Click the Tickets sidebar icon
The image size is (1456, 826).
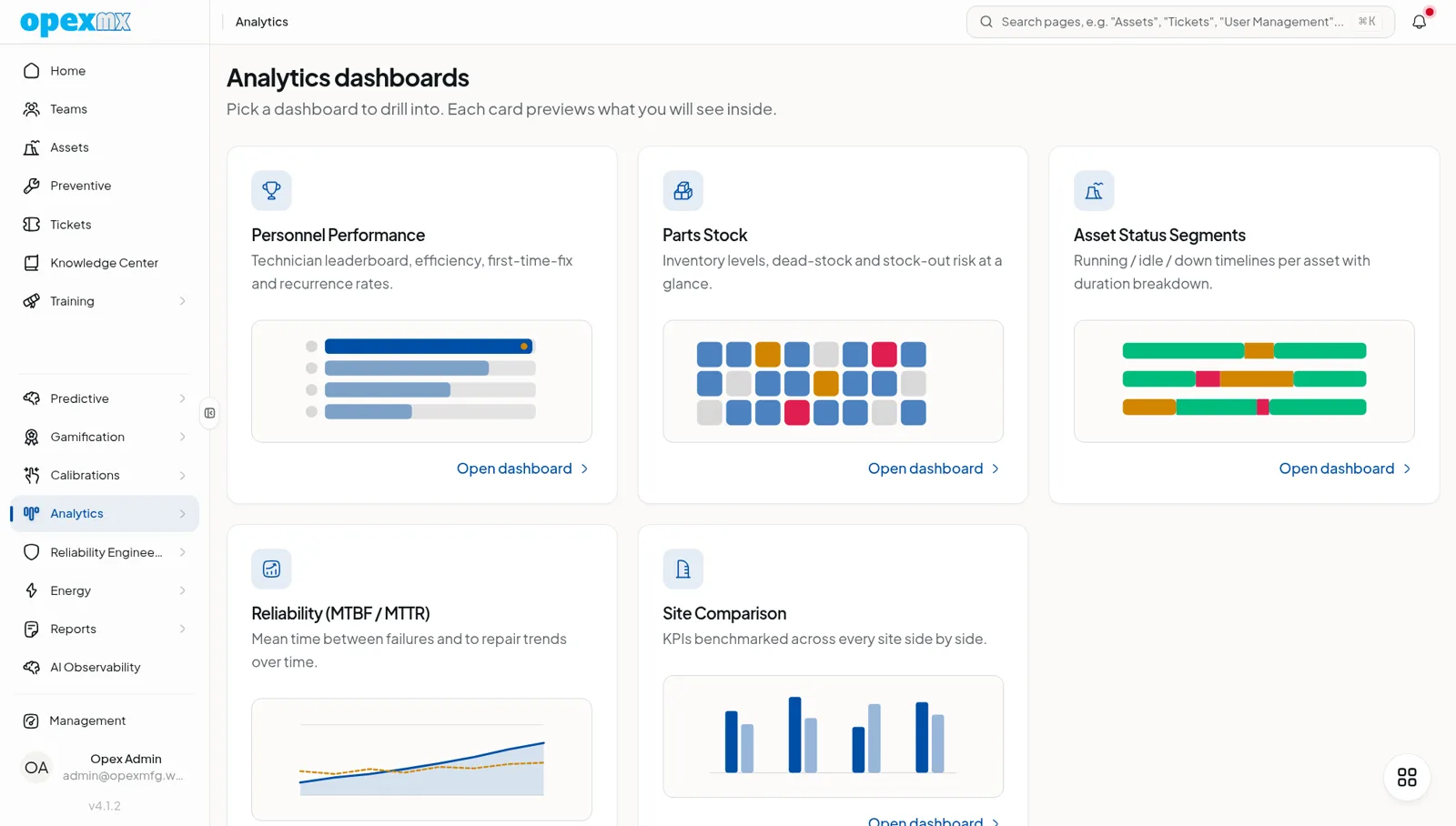pyautogui.click(x=32, y=225)
